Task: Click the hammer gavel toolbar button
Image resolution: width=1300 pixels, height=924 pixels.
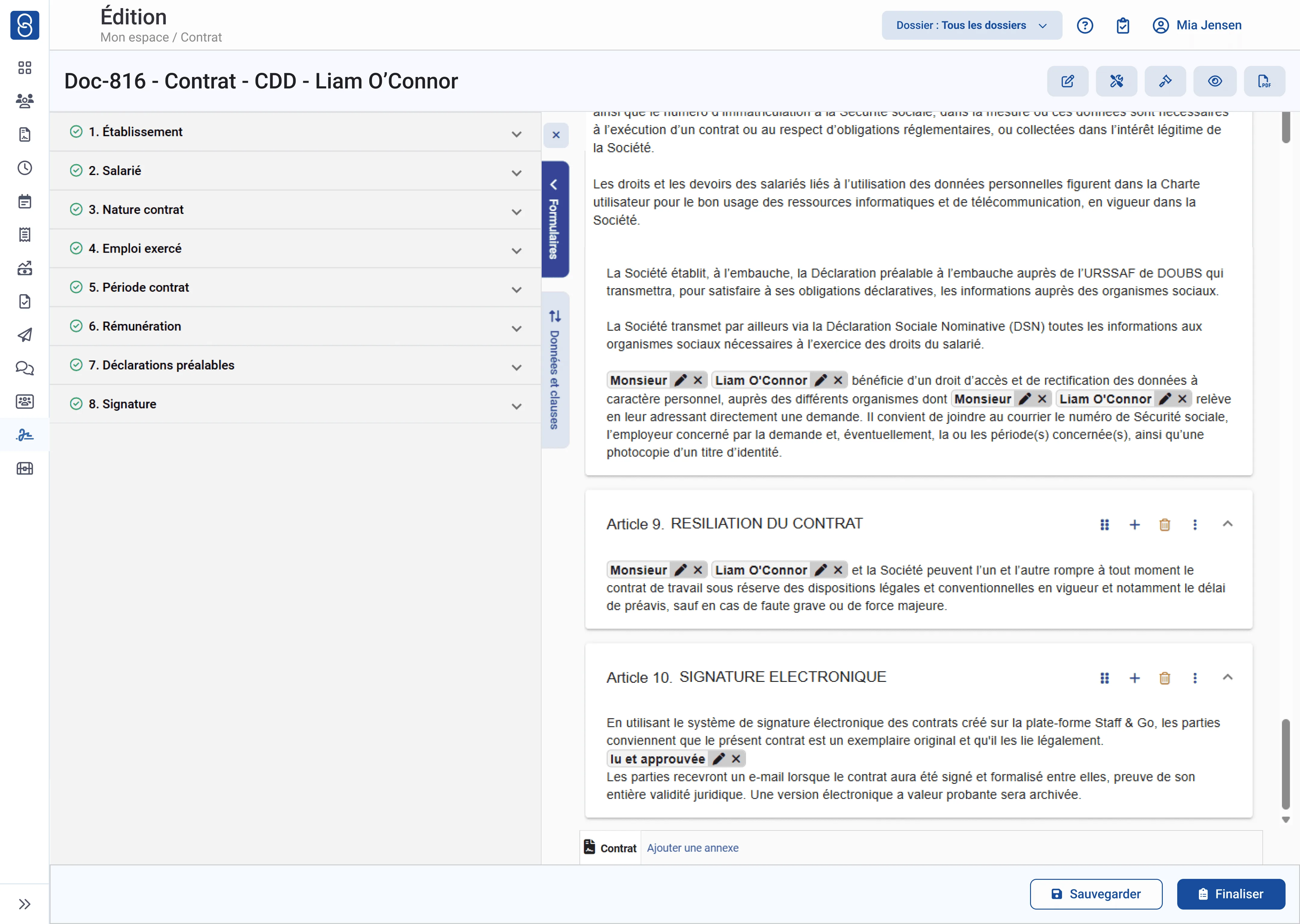Action: tap(1166, 82)
